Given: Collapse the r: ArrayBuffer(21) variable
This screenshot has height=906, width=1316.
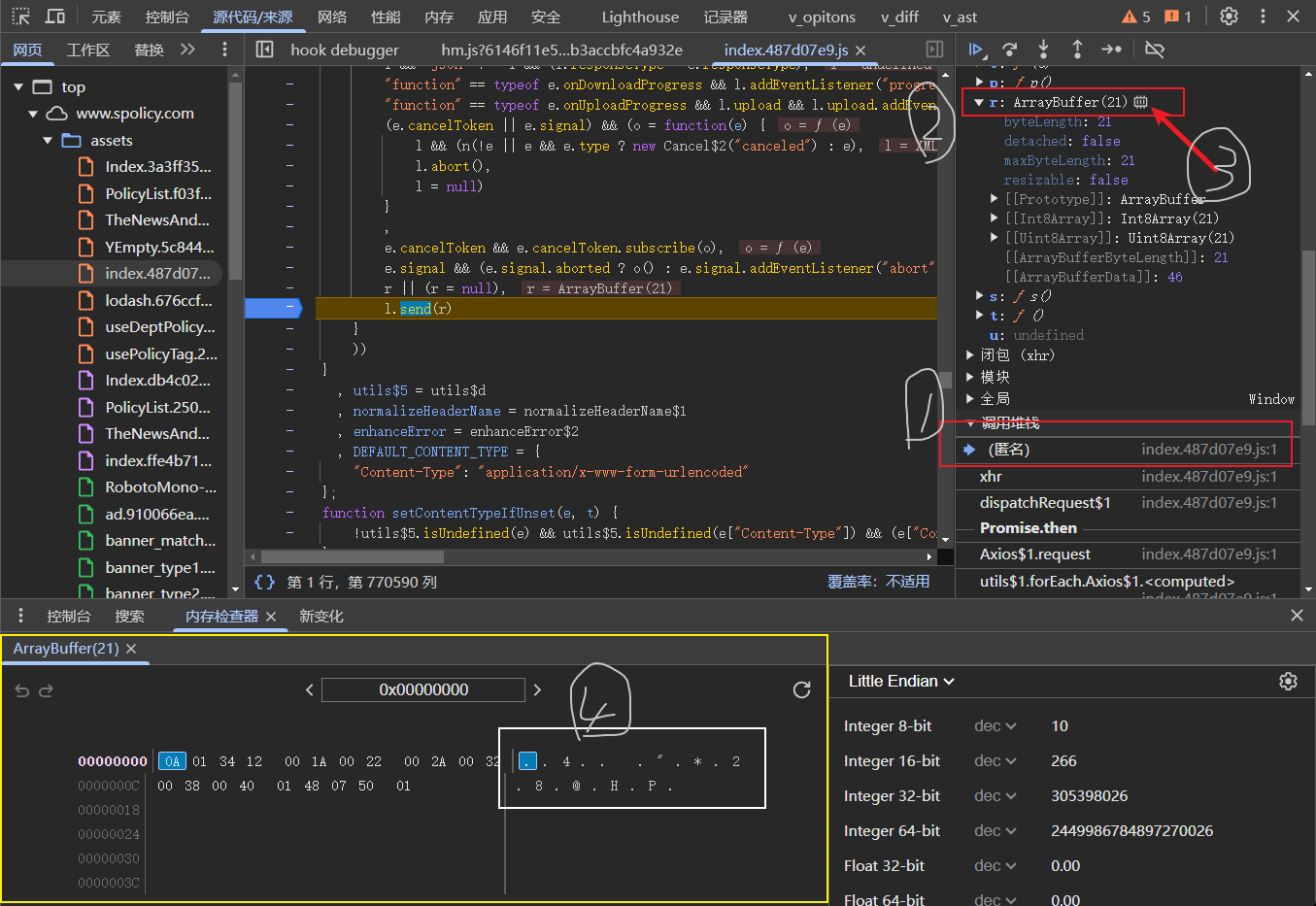Looking at the screenshot, I should pos(979,102).
